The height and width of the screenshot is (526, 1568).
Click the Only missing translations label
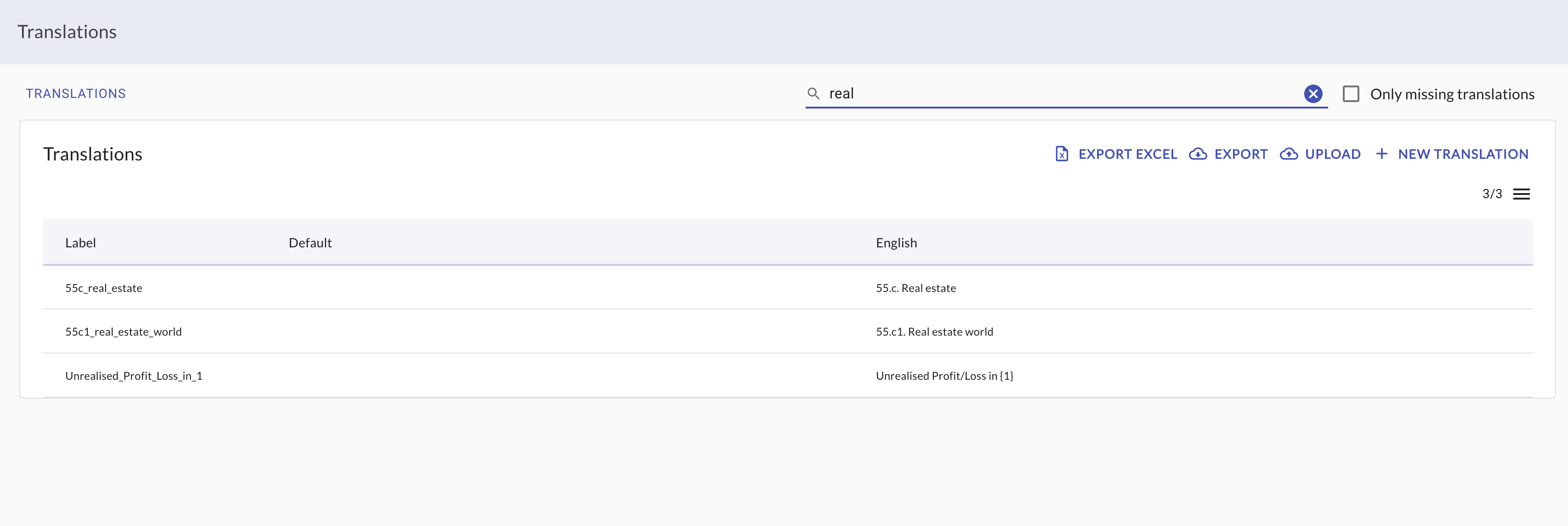tap(1452, 94)
